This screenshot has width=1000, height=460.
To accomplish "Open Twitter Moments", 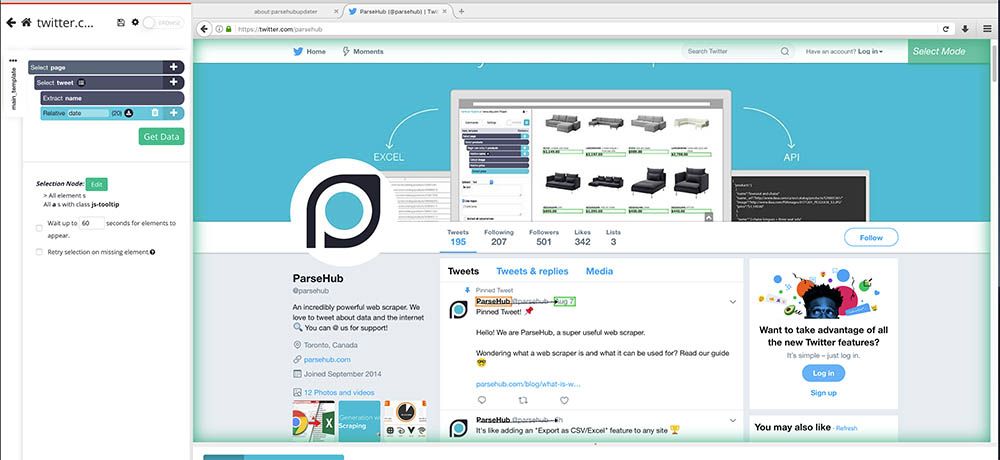I will (x=363, y=52).
